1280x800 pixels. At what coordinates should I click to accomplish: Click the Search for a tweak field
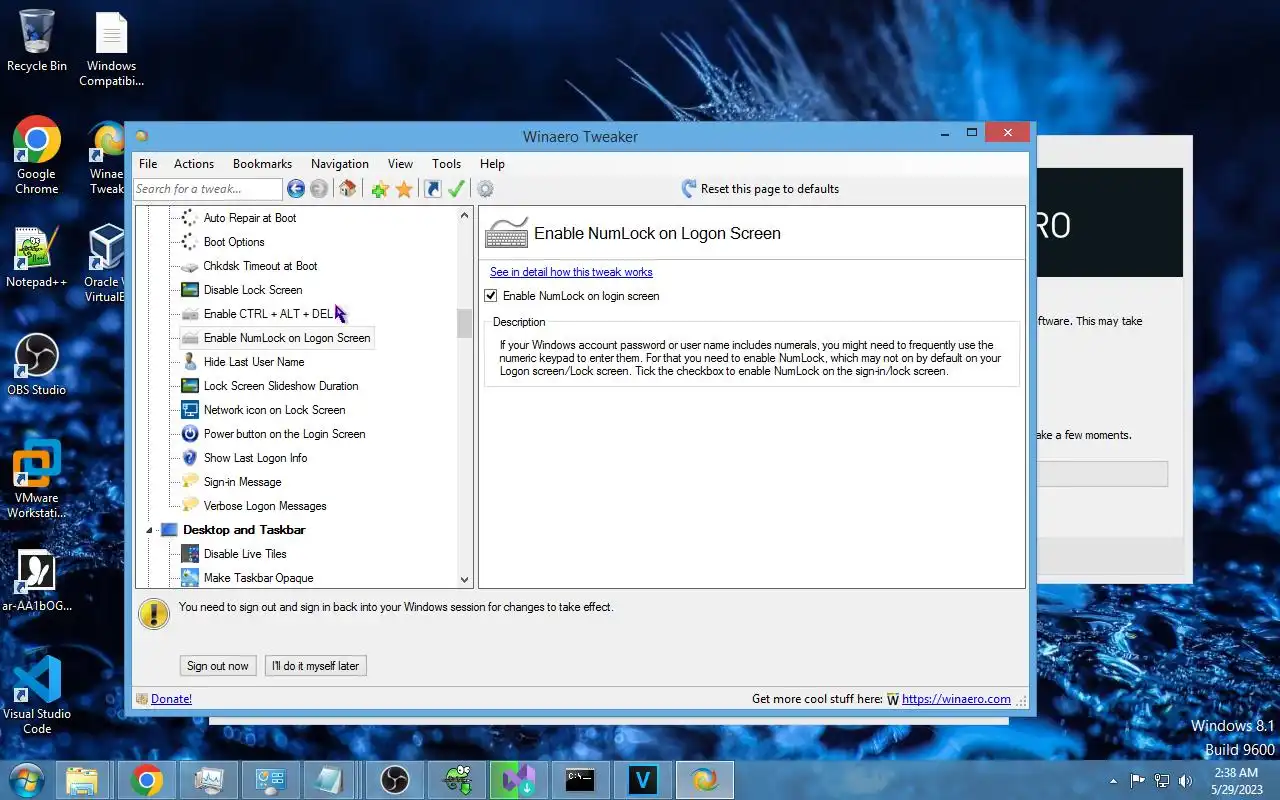click(x=208, y=189)
